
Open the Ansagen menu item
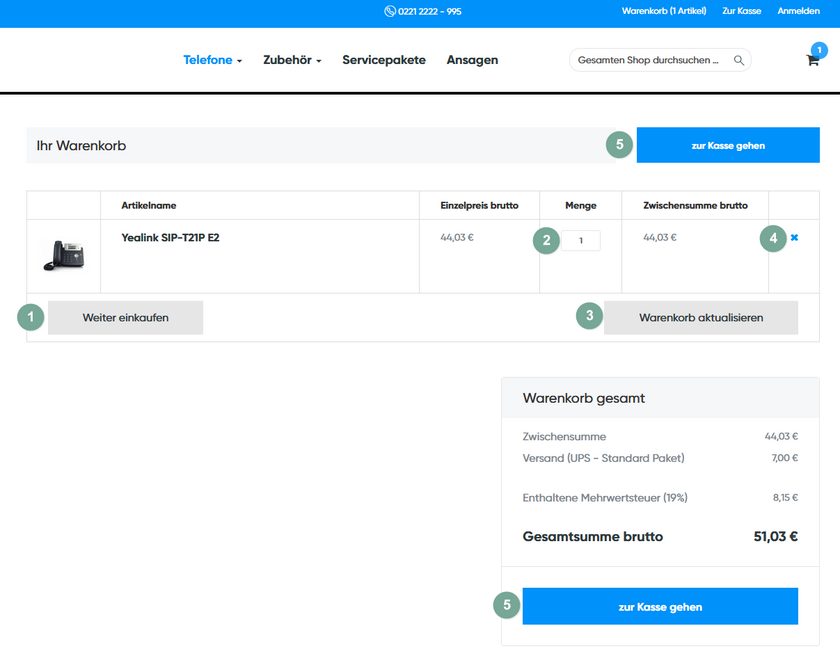point(472,60)
